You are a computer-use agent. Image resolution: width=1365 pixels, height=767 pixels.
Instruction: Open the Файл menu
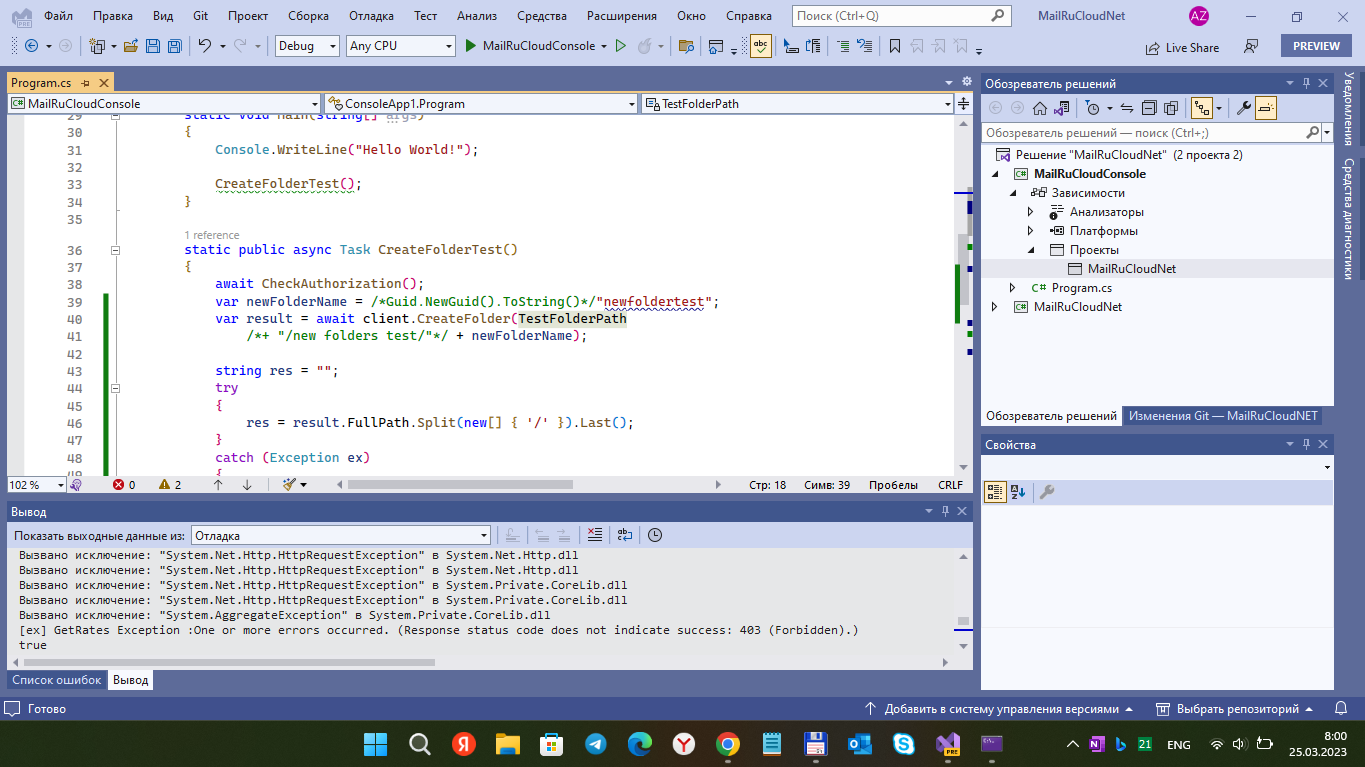click(58, 16)
